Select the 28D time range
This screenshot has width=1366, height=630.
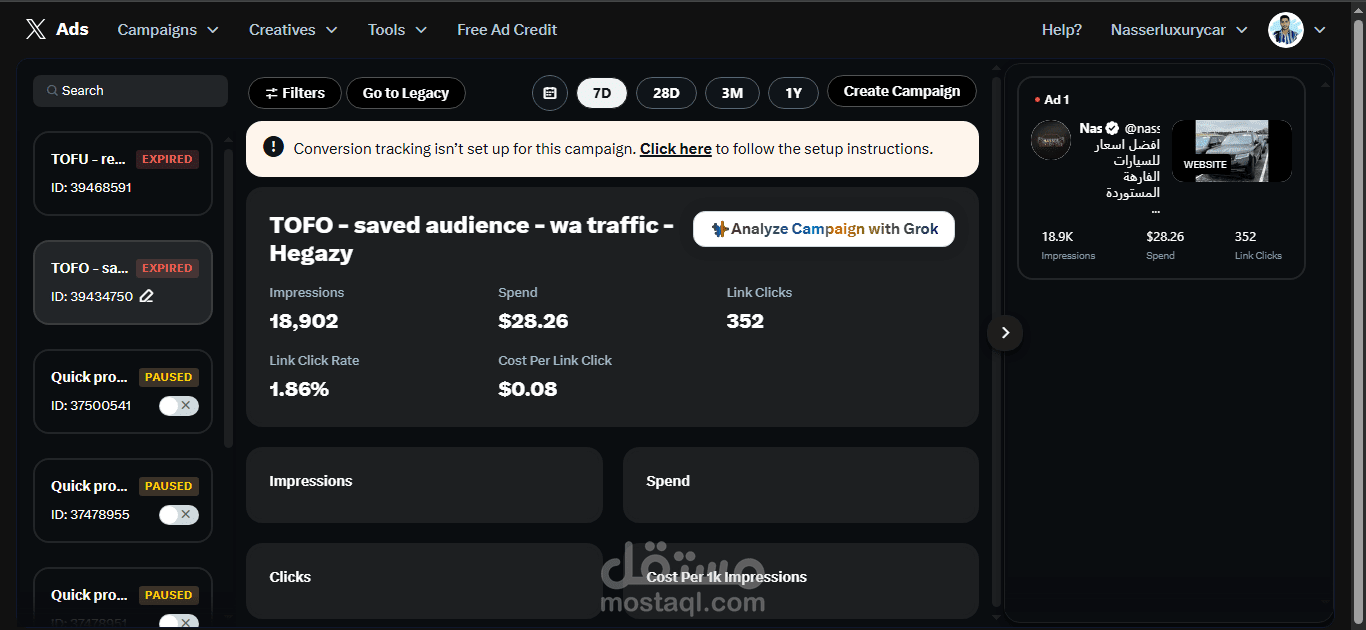point(666,93)
